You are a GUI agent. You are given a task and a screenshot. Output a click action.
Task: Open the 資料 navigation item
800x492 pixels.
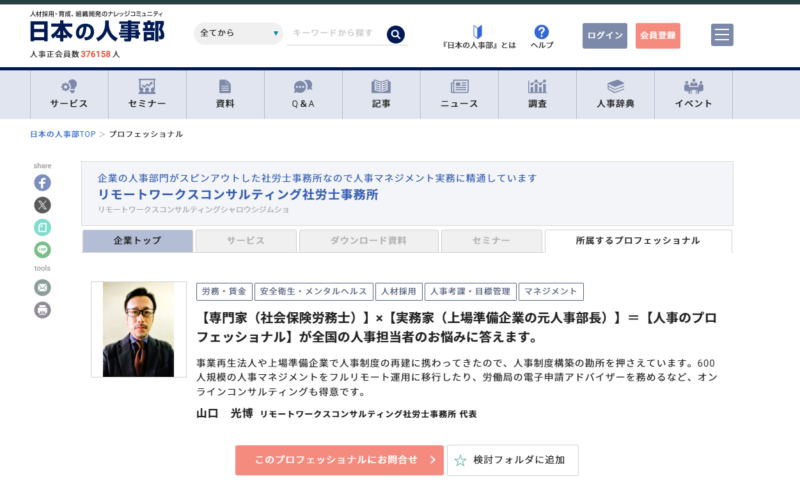(225, 94)
